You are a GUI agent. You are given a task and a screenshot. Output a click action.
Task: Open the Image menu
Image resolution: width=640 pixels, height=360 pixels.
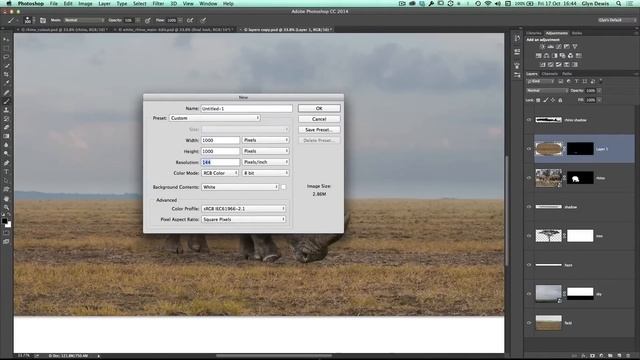tap(85, 3)
